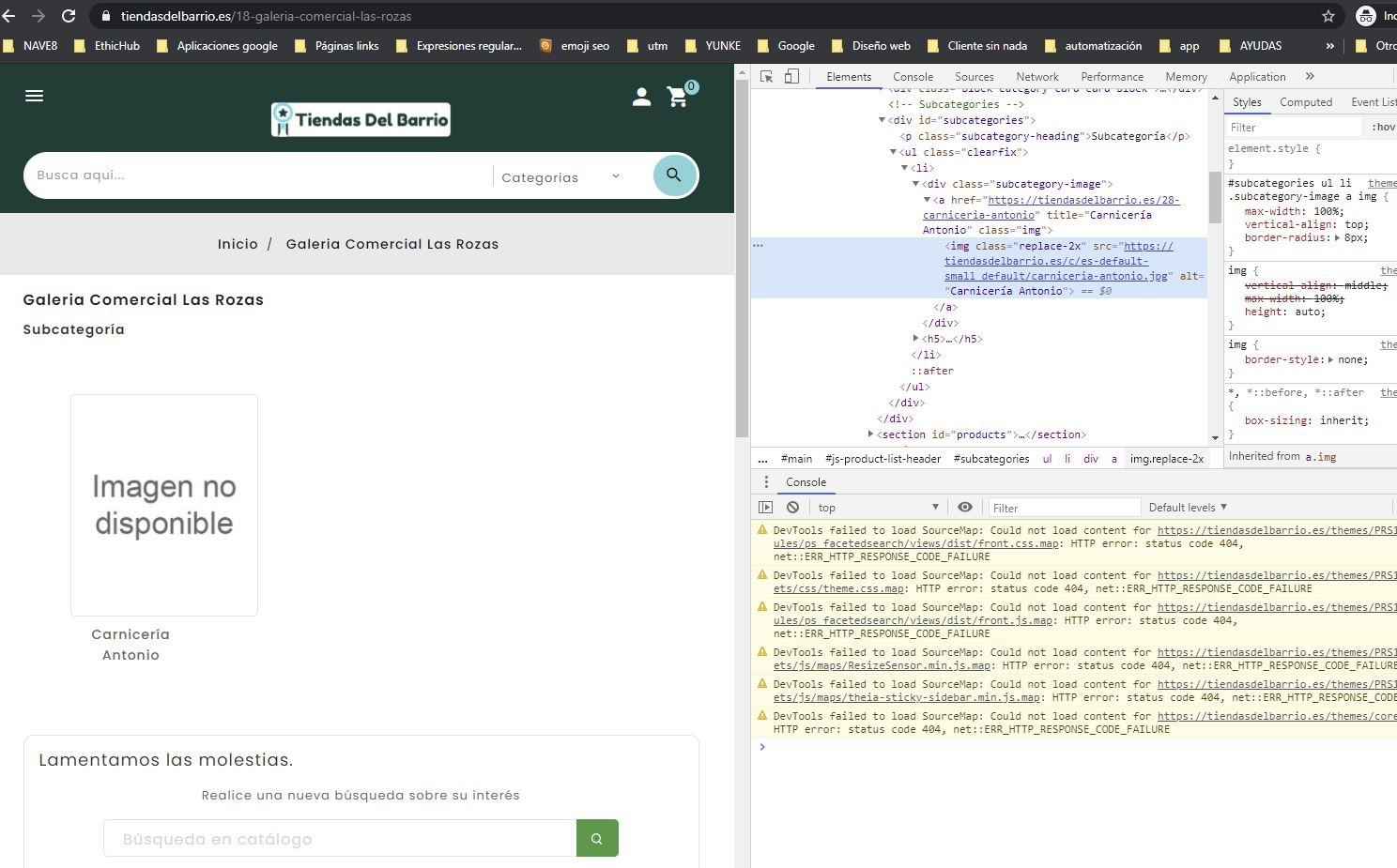
Task: Open the shopping cart icon
Action: point(678,97)
